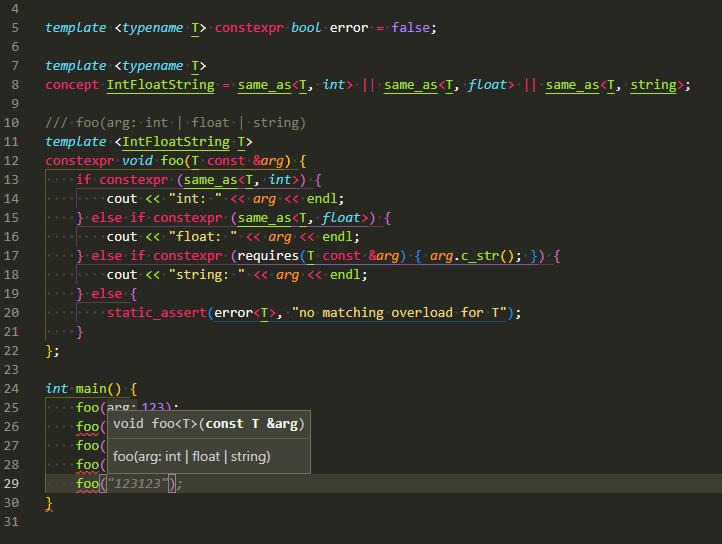Click the false keyword on line 5

(x=412, y=27)
